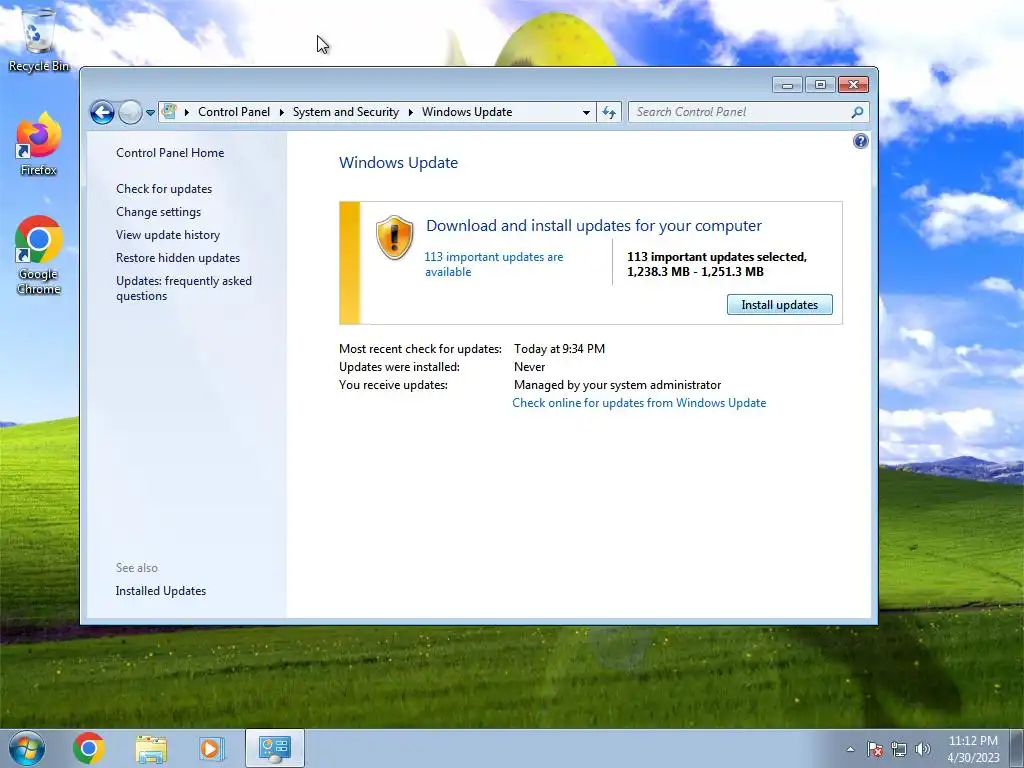
Task: Click Control Panel taskbar button
Action: pos(274,748)
